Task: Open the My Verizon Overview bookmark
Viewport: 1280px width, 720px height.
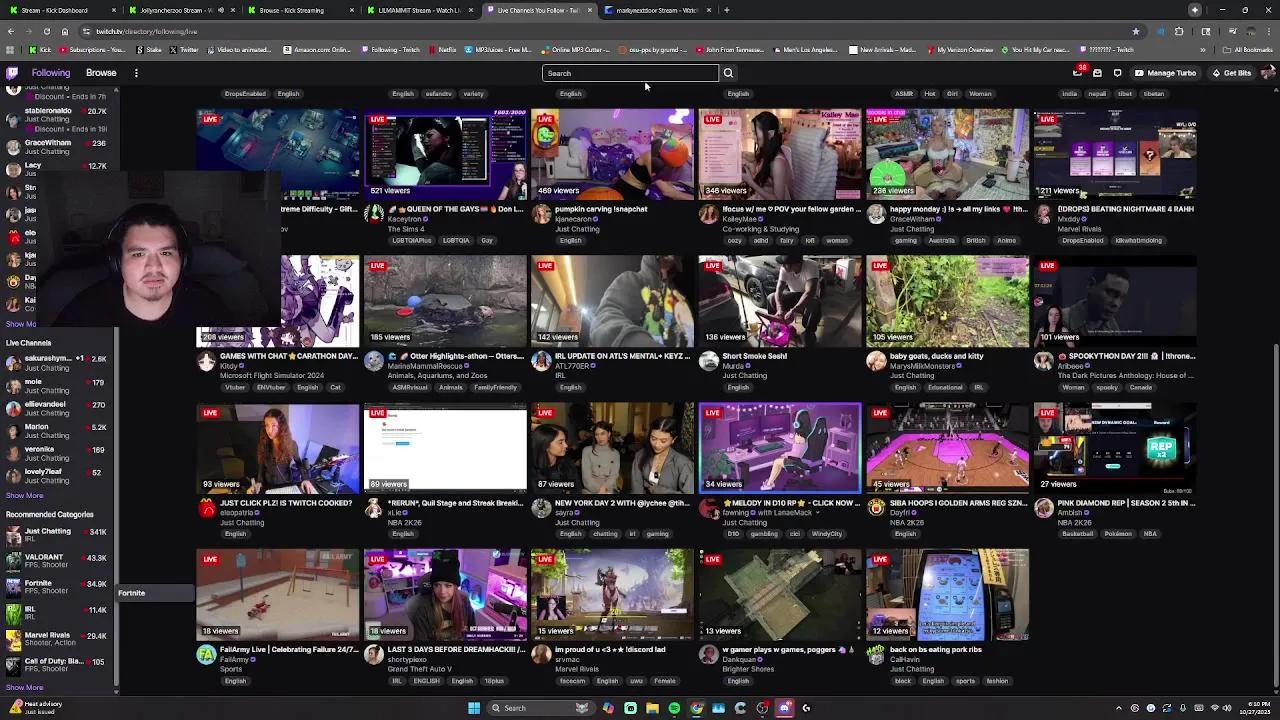Action: [x=960, y=50]
